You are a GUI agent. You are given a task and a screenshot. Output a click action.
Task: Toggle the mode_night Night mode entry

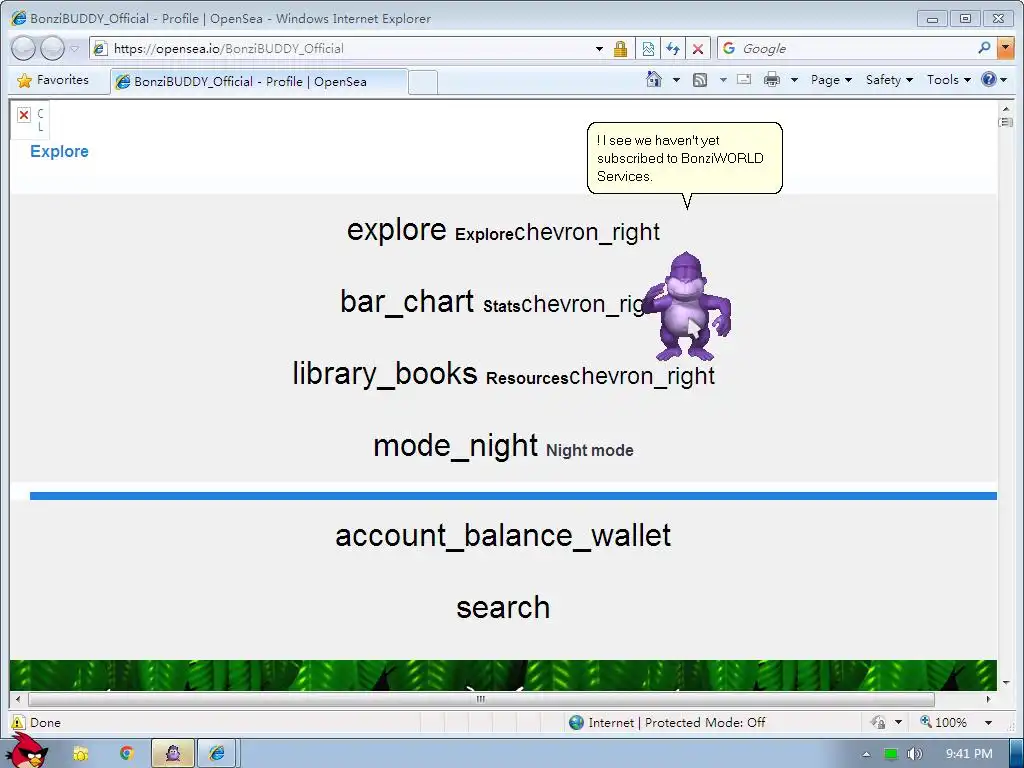[x=503, y=447]
